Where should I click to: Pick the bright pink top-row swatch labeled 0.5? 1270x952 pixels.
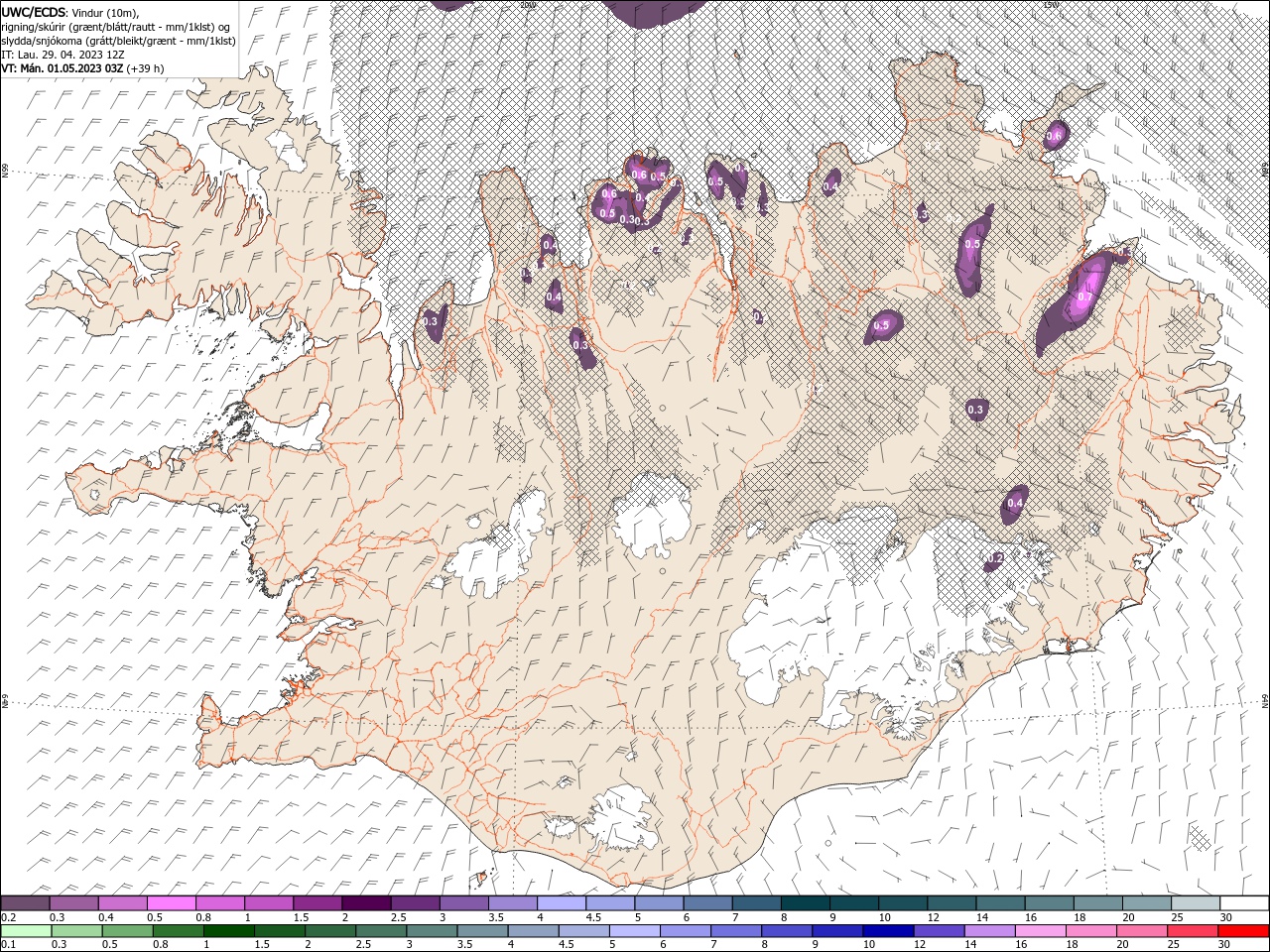click(x=171, y=902)
